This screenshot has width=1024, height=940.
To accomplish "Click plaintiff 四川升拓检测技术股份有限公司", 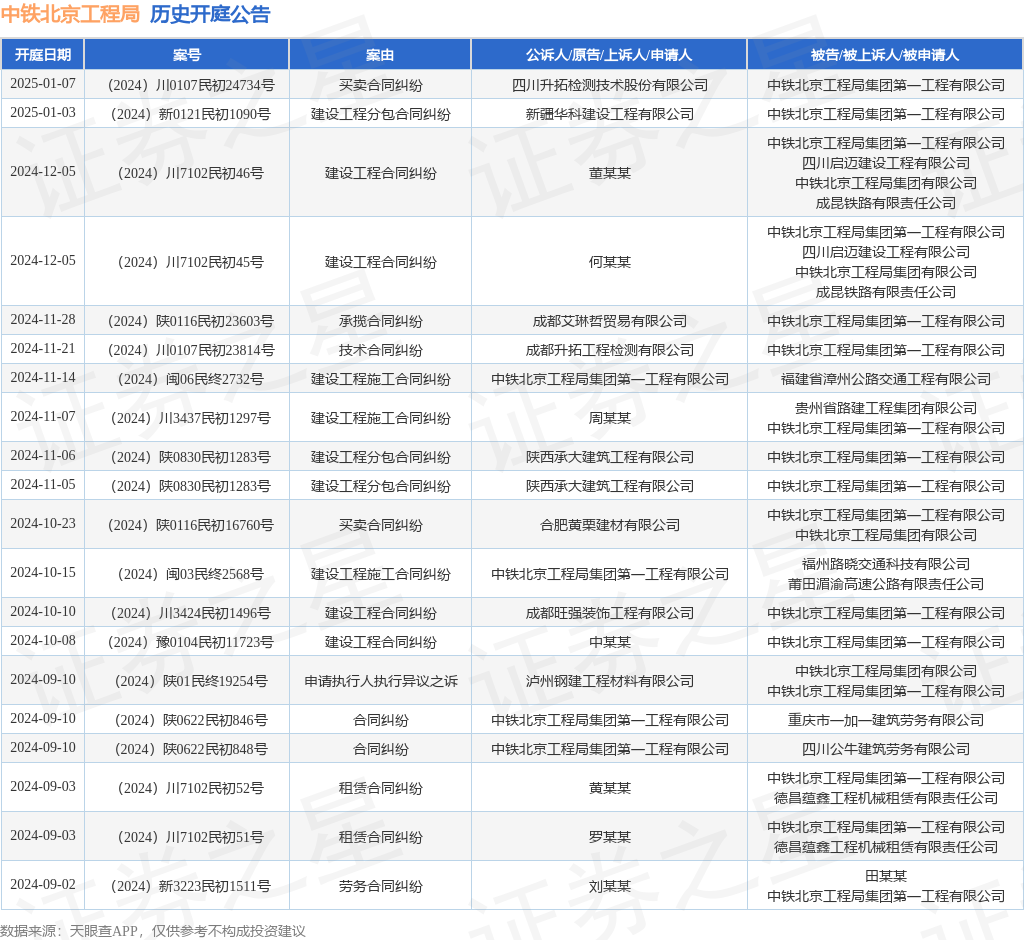I will click(609, 85).
